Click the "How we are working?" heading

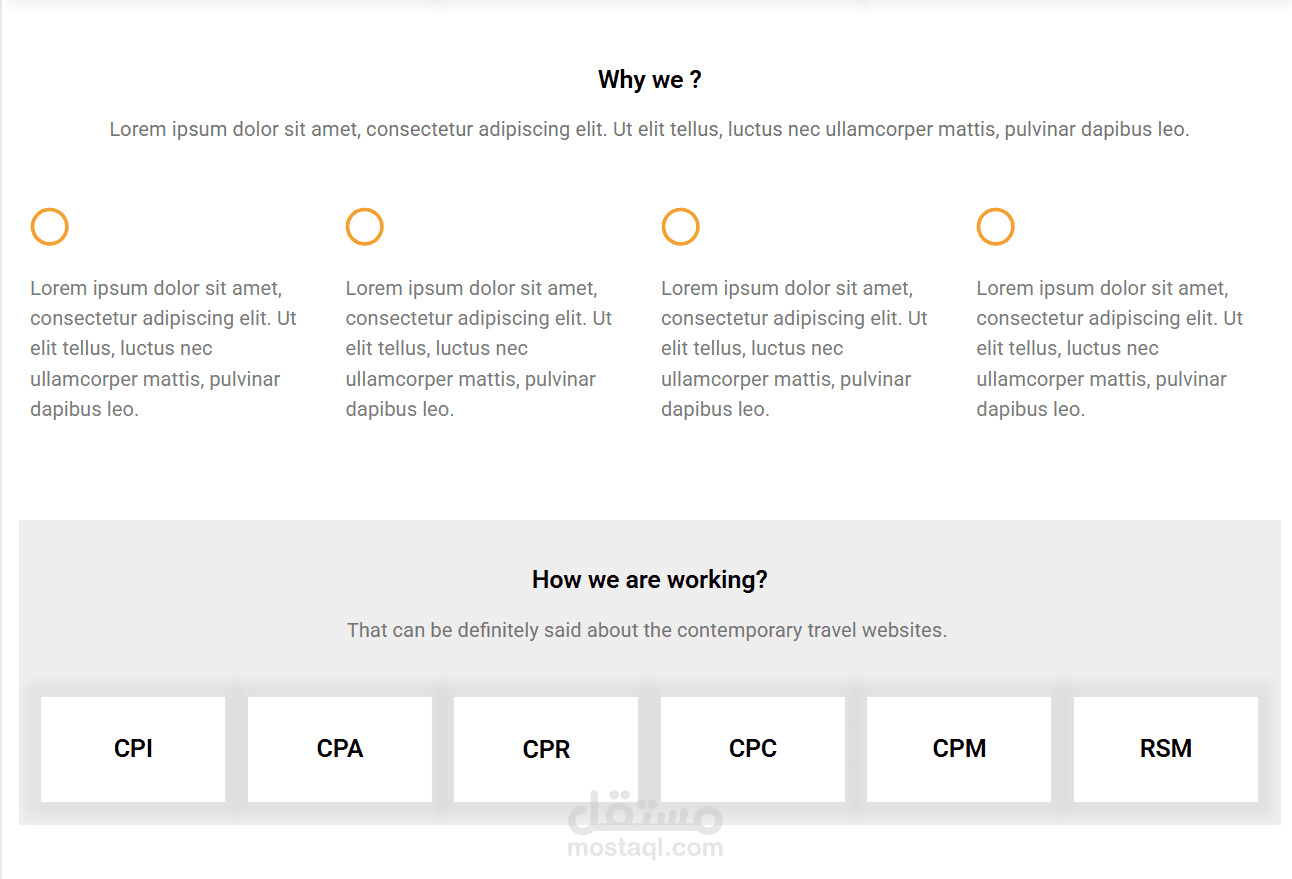coord(650,580)
